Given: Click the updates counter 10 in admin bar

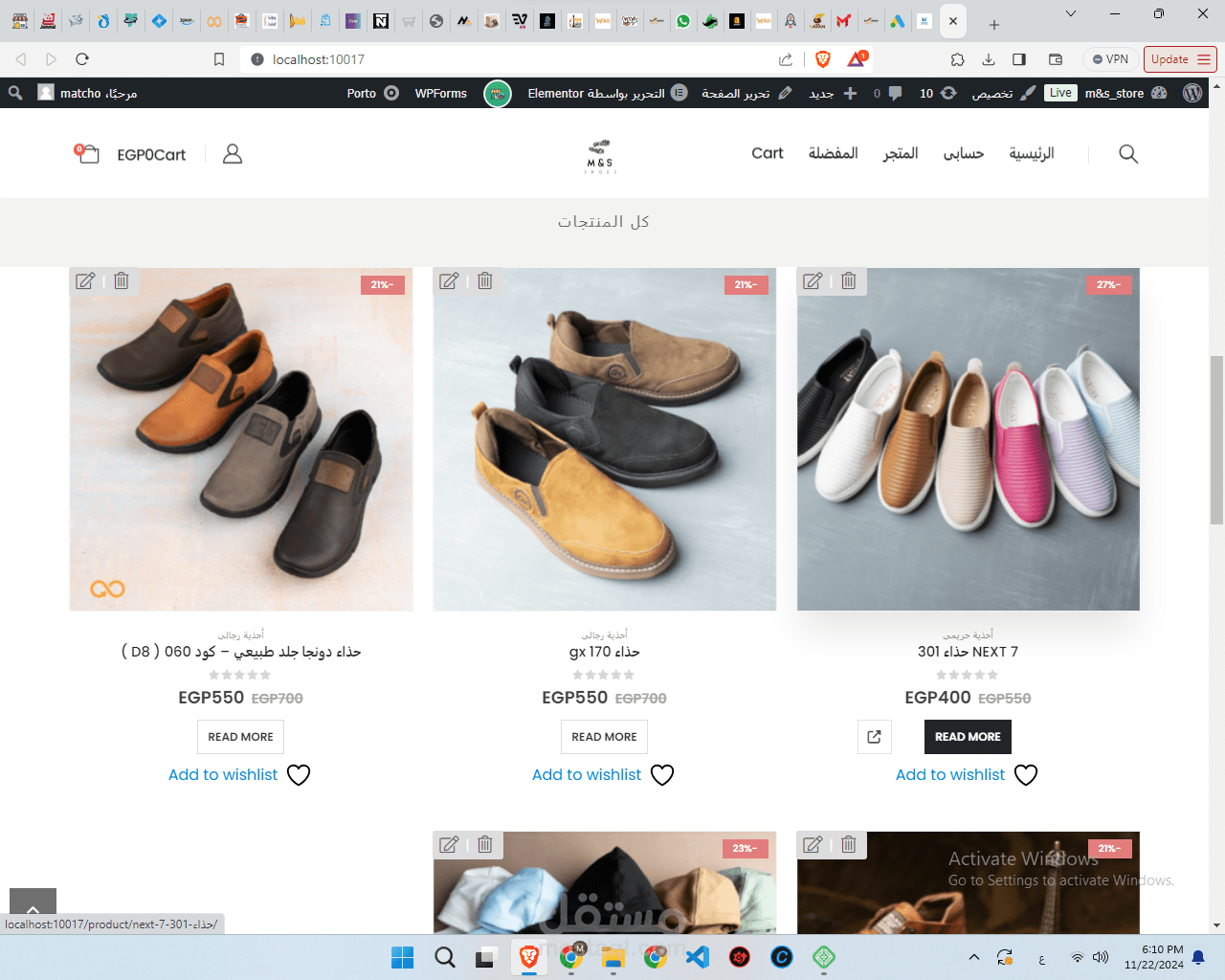Looking at the screenshot, I should [x=938, y=93].
